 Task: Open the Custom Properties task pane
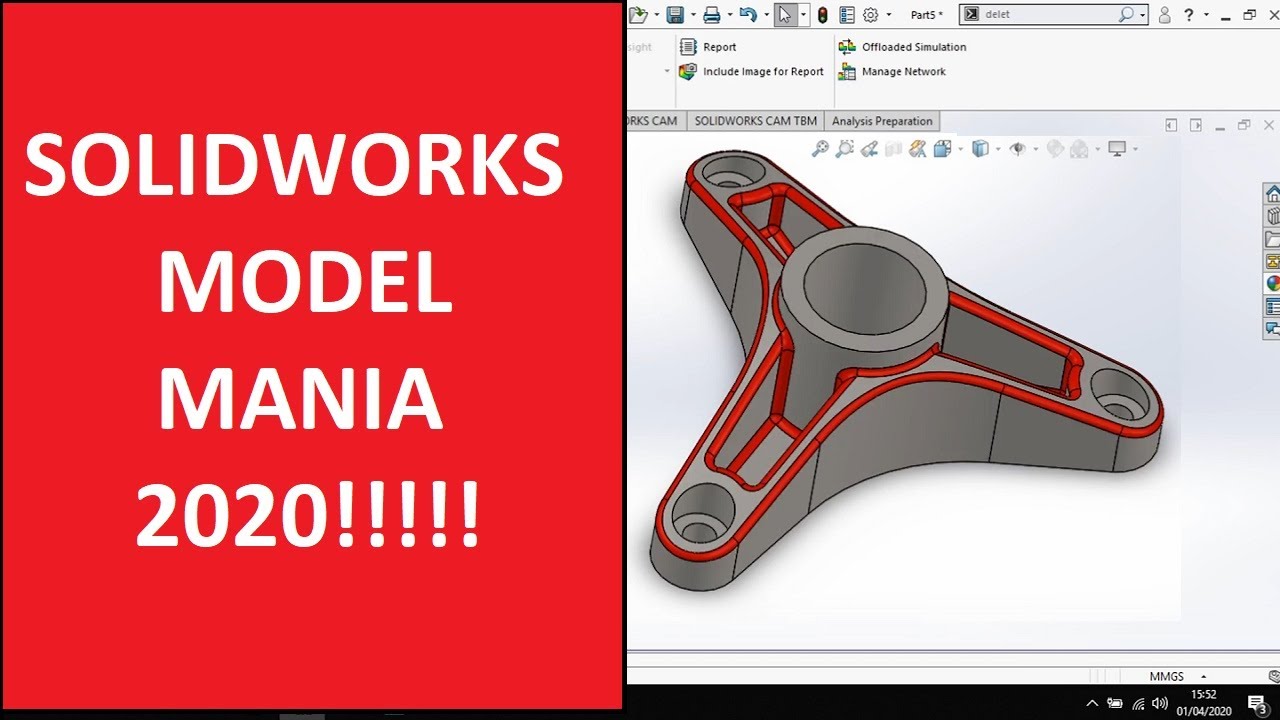(x=1272, y=306)
